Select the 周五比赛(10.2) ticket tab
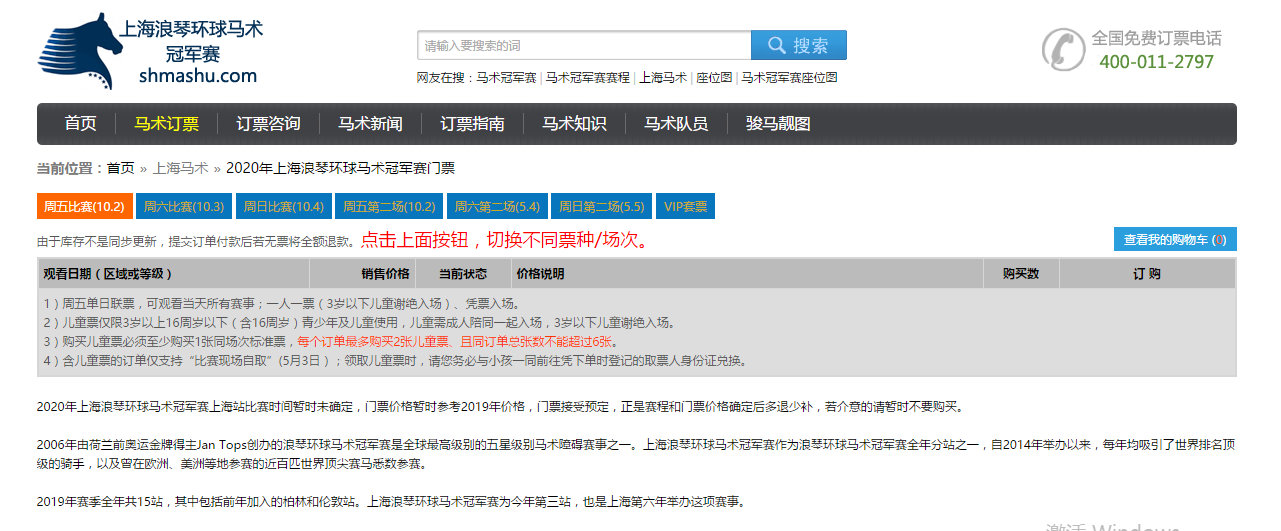Viewport: 1281px width, 531px height. pyautogui.click(x=84, y=206)
